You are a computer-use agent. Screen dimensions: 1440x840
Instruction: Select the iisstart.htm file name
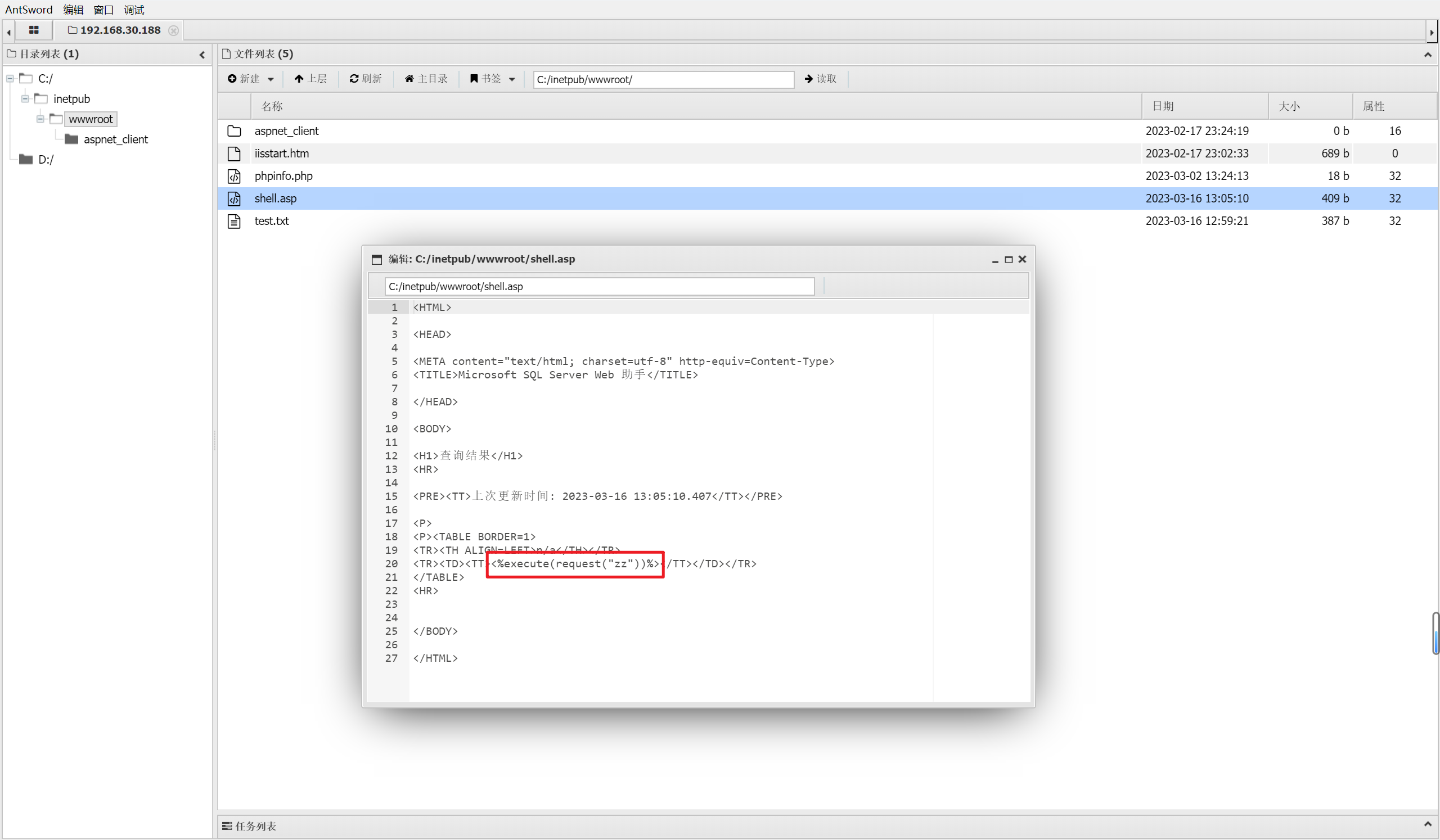pos(282,153)
